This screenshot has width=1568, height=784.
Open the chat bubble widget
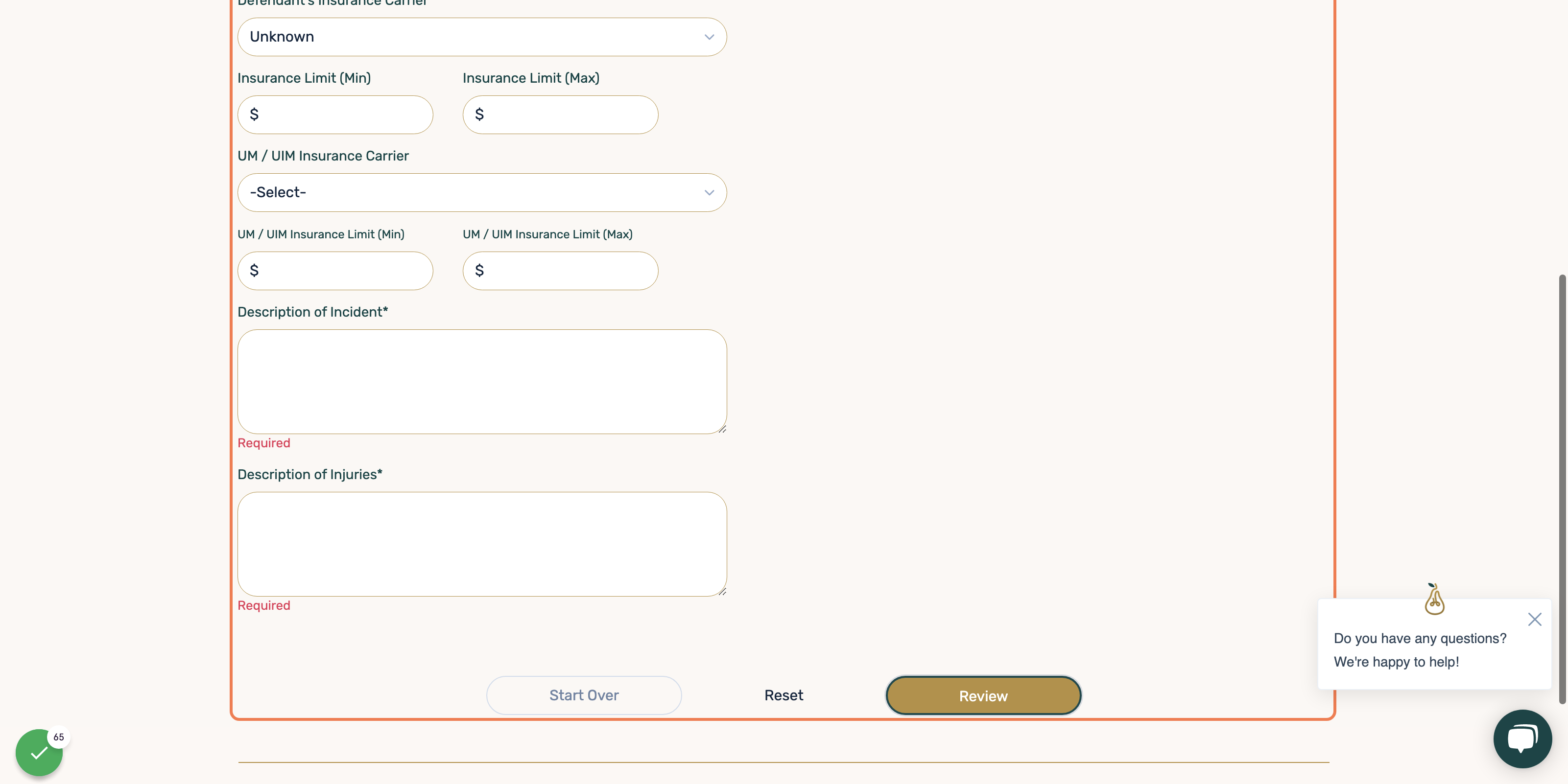[1522, 739]
